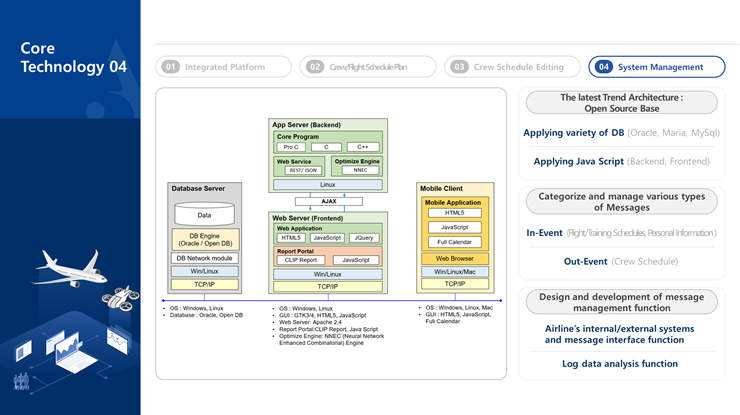Click message management function heading

tap(621, 303)
